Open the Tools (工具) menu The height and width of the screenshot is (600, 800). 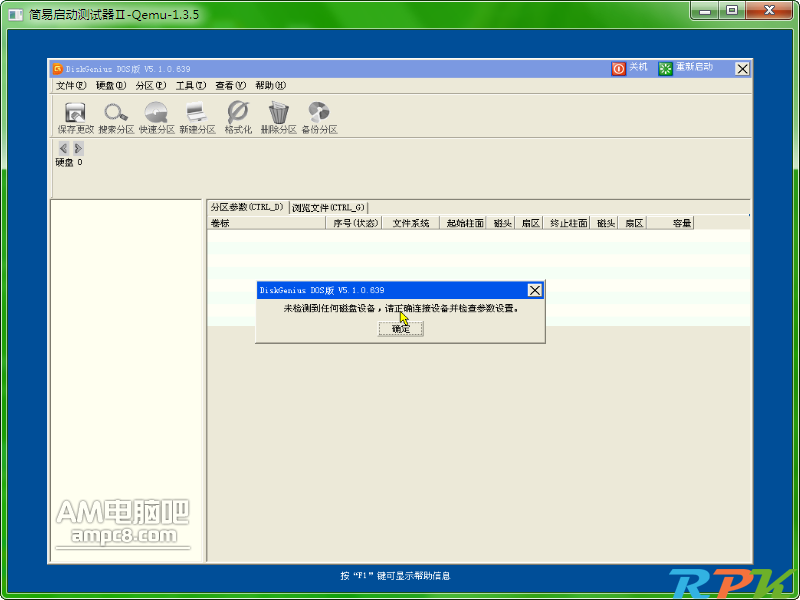click(190, 86)
